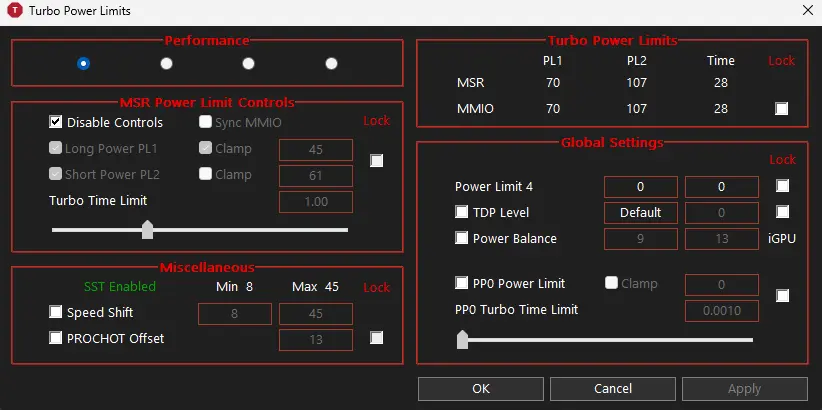822x410 pixels.
Task: Toggle the Short Power PL2 checkbox
Action: point(56,174)
